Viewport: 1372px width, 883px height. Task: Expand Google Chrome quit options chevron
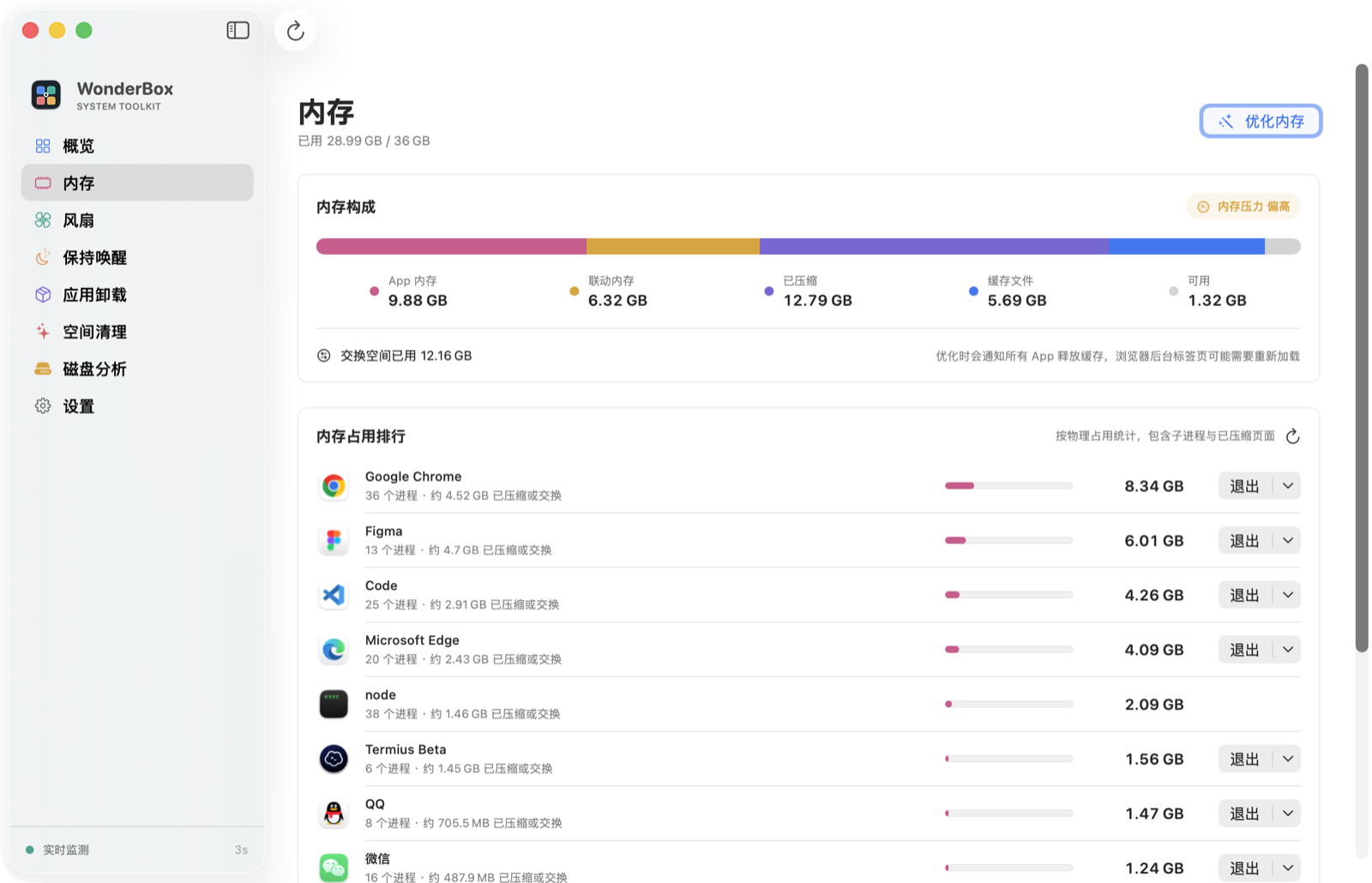(x=1287, y=486)
